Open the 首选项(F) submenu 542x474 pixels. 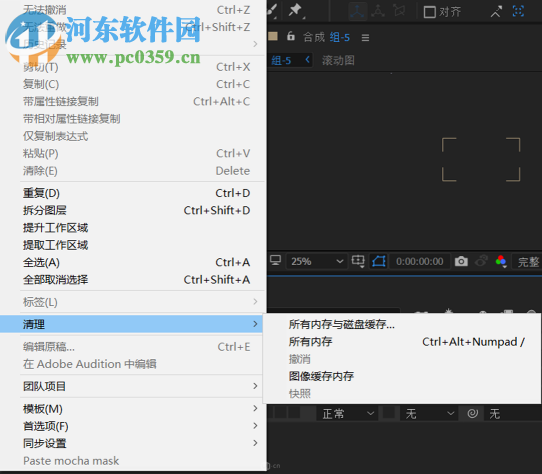pos(133,426)
